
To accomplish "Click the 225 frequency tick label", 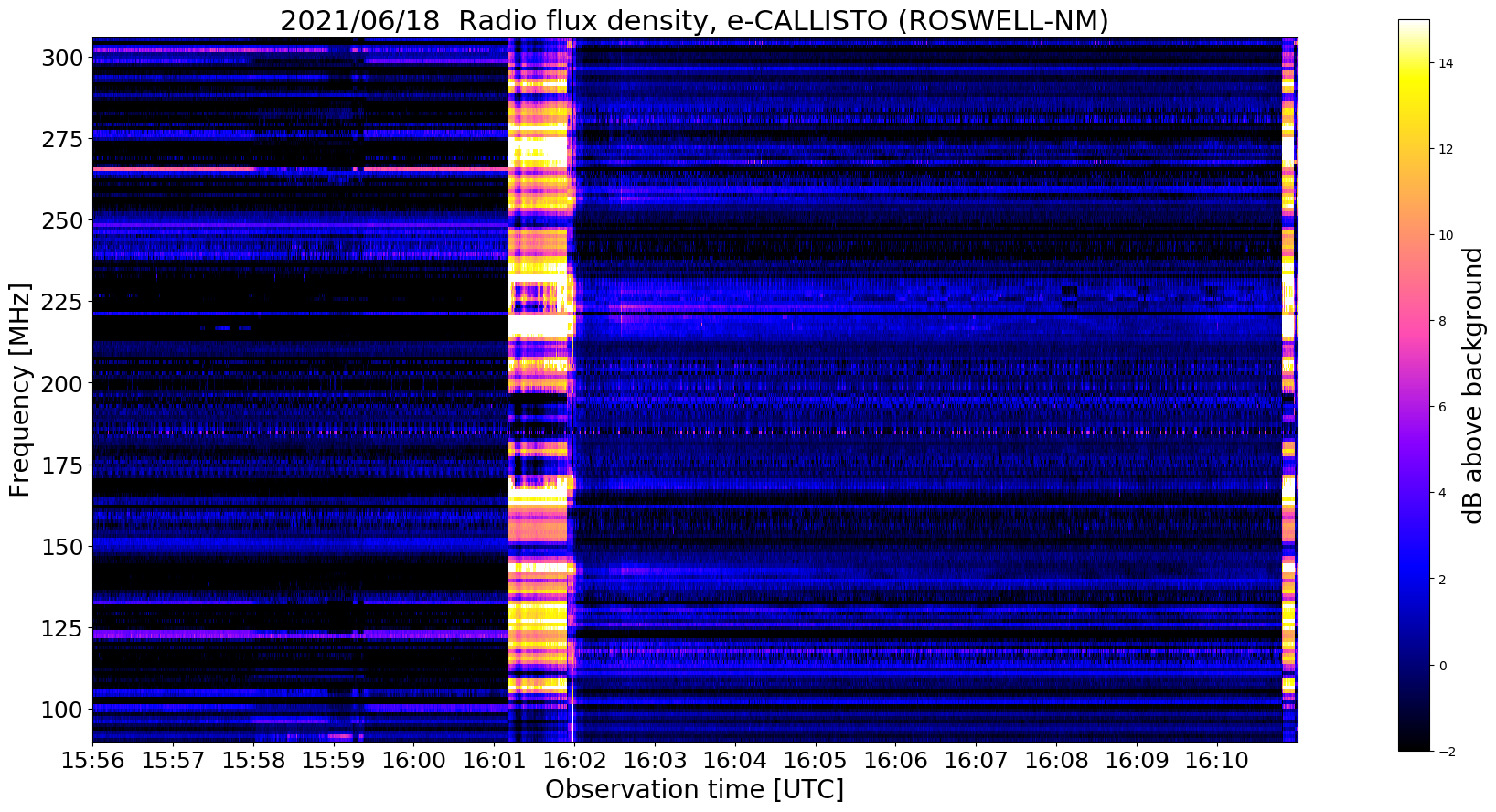I will coord(62,302).
